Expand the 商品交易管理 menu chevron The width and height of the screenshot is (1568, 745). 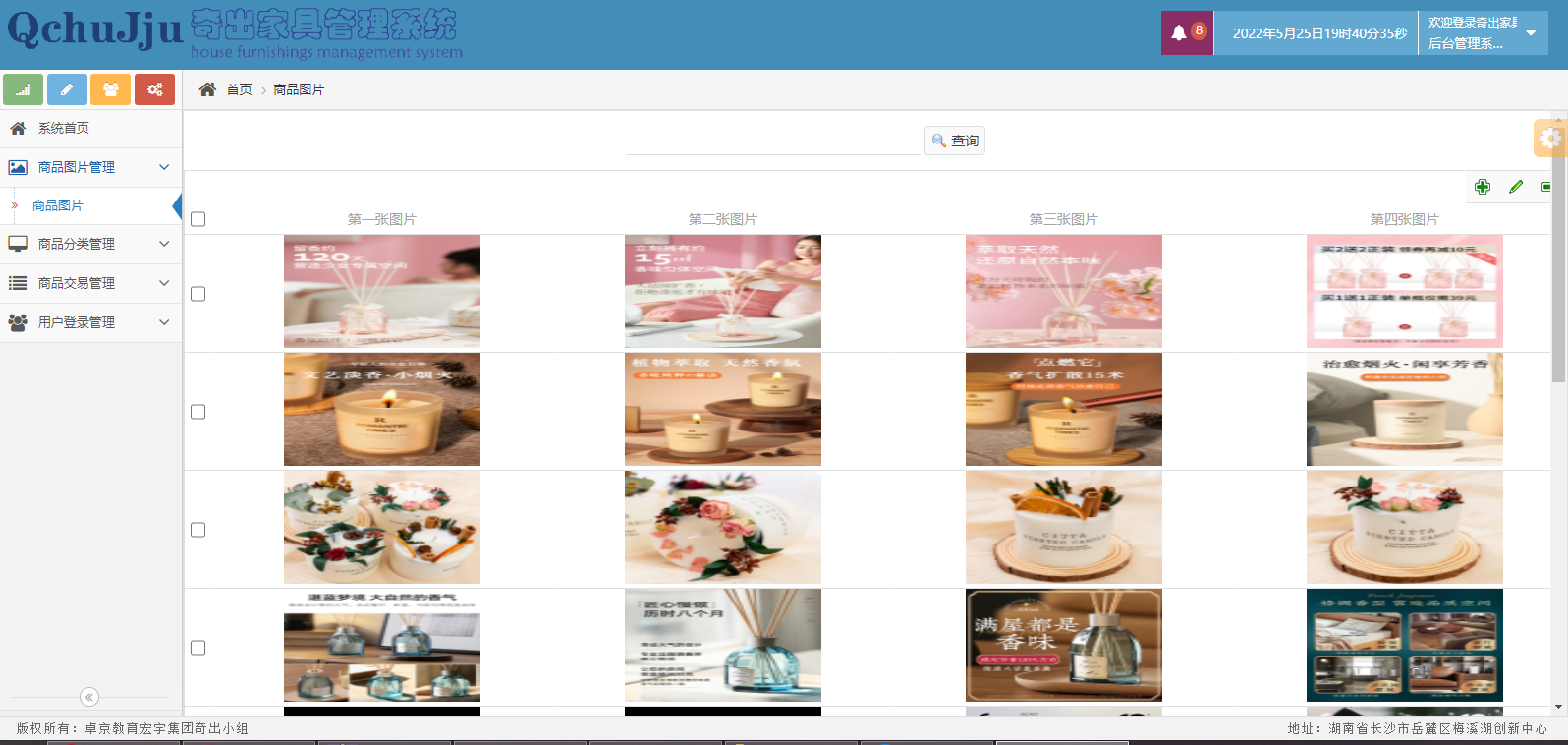(164, 283)
